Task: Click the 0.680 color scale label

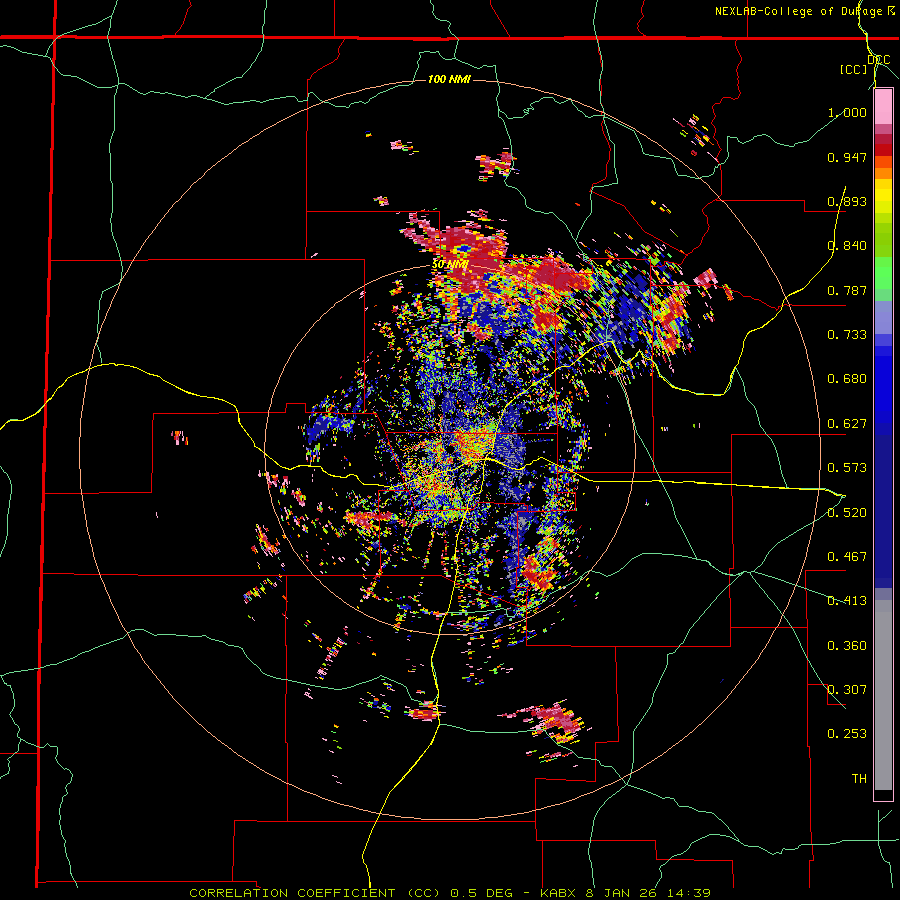Action: (847, 379)
